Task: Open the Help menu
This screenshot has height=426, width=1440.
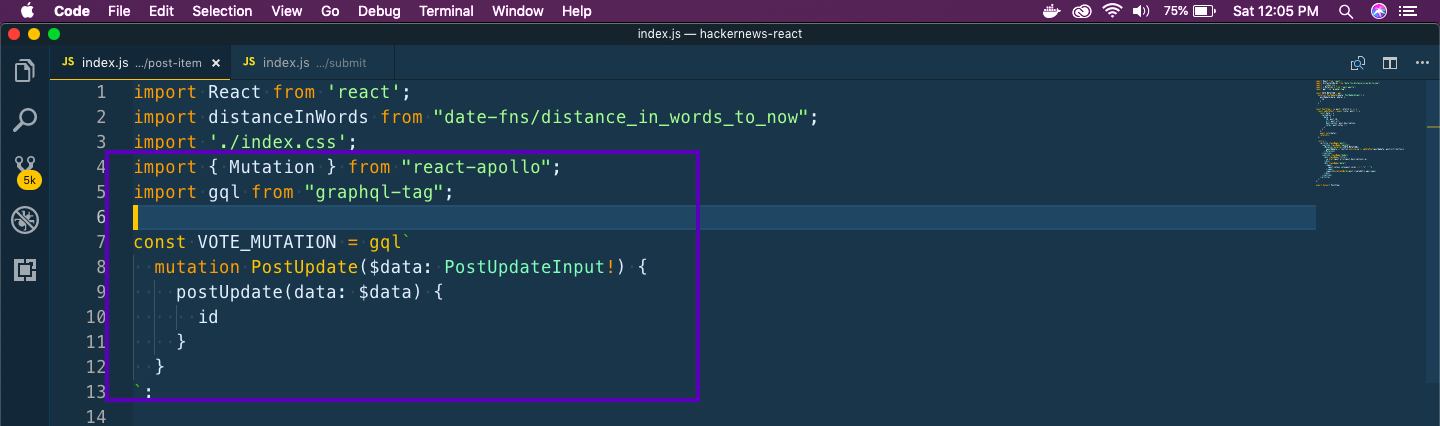Action: [x=577, y=11]
